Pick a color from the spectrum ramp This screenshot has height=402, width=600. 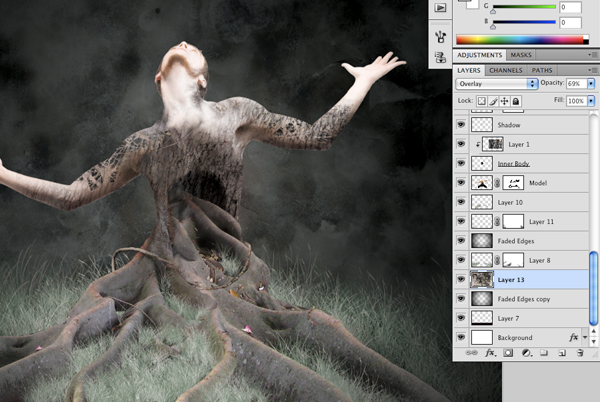click(x=522, y=40)
